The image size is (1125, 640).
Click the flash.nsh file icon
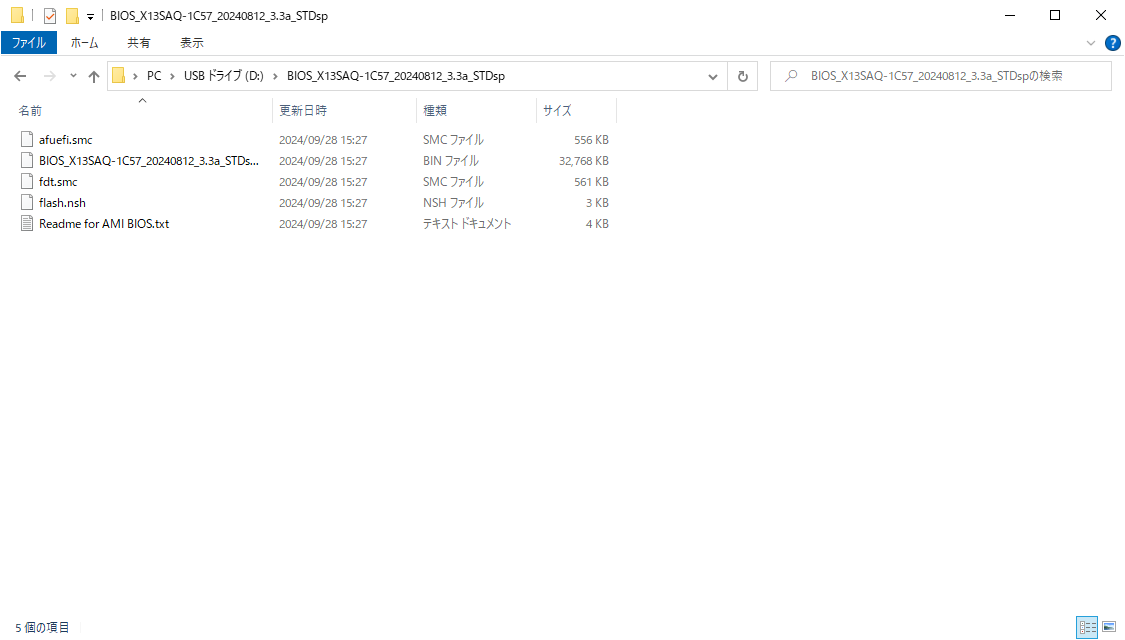pos(27,203)
